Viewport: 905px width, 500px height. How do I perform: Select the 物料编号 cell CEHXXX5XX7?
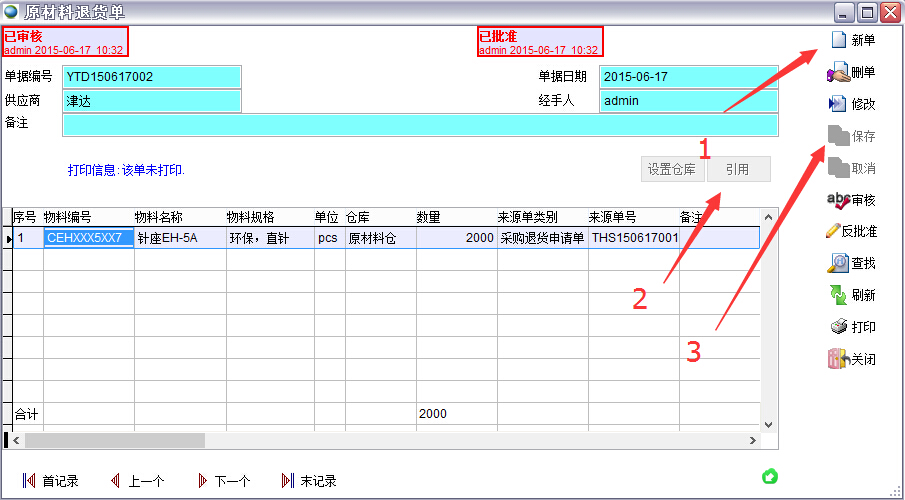pyautogui.click(x=88, y=238)
